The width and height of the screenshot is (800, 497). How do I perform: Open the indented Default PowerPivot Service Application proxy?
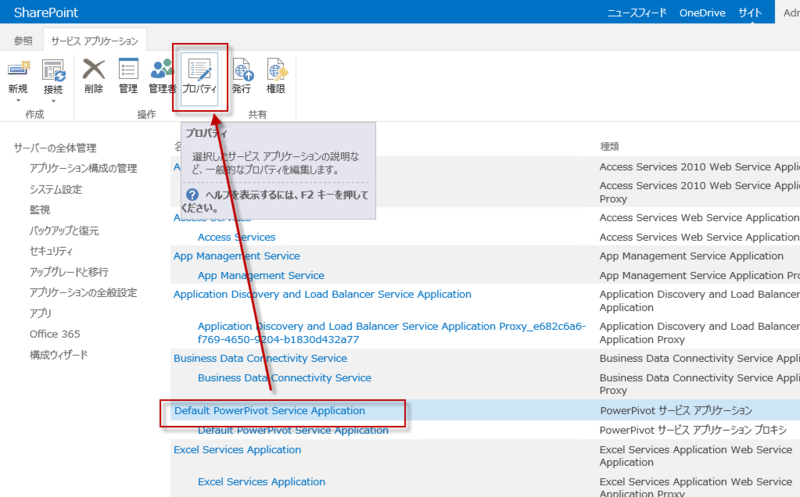[x=293, y=430]
